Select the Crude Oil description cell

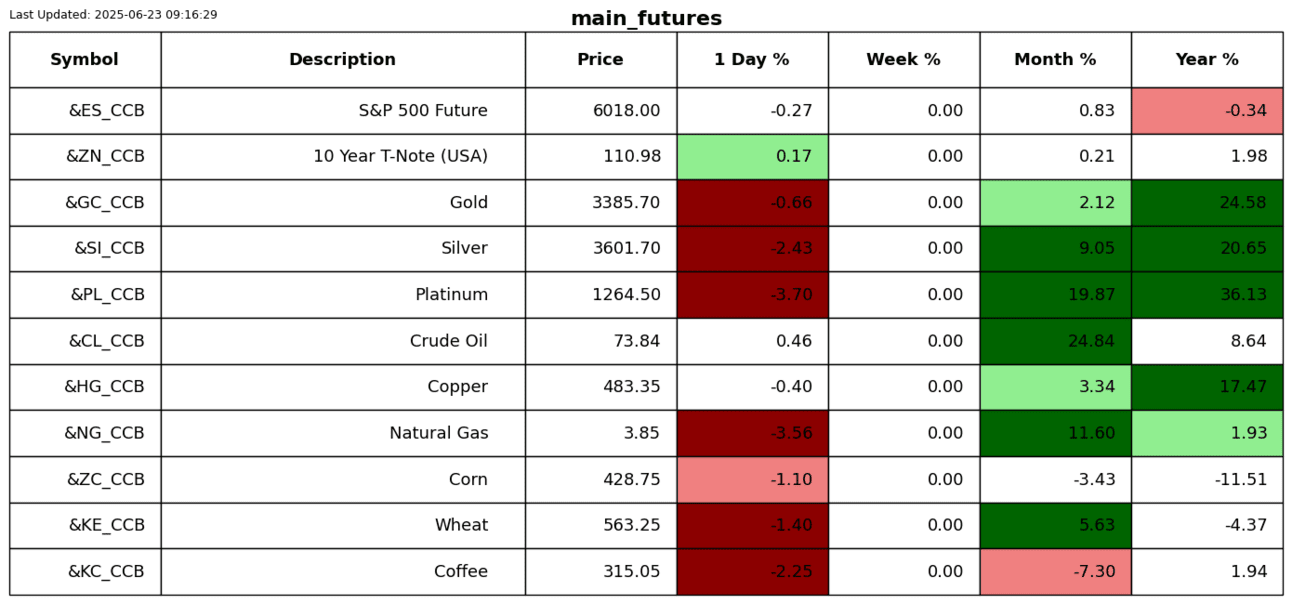tap(448, 341)
